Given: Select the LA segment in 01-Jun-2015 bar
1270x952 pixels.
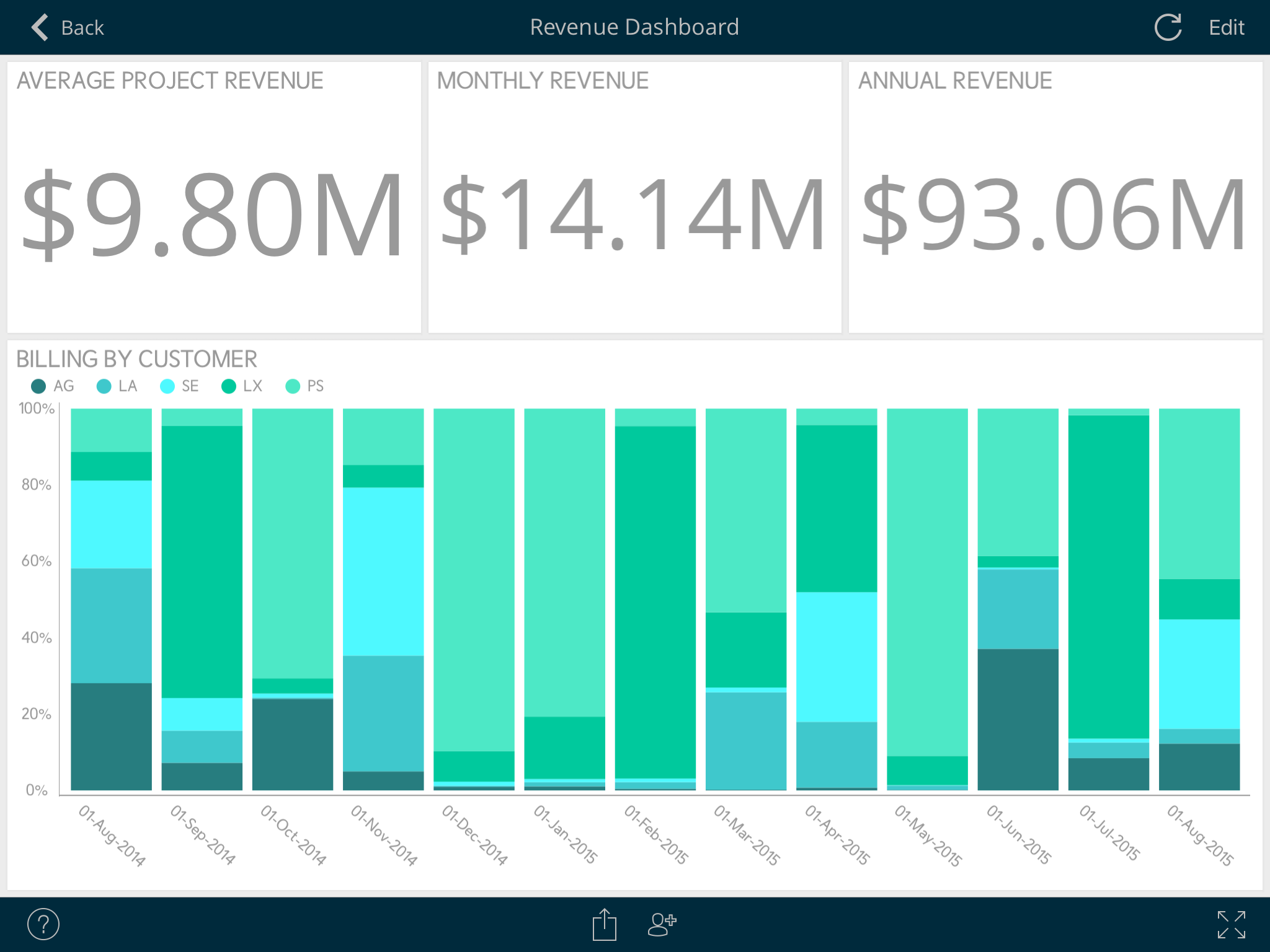Looking at the screenshot, I should click(x=1018, y=609).
